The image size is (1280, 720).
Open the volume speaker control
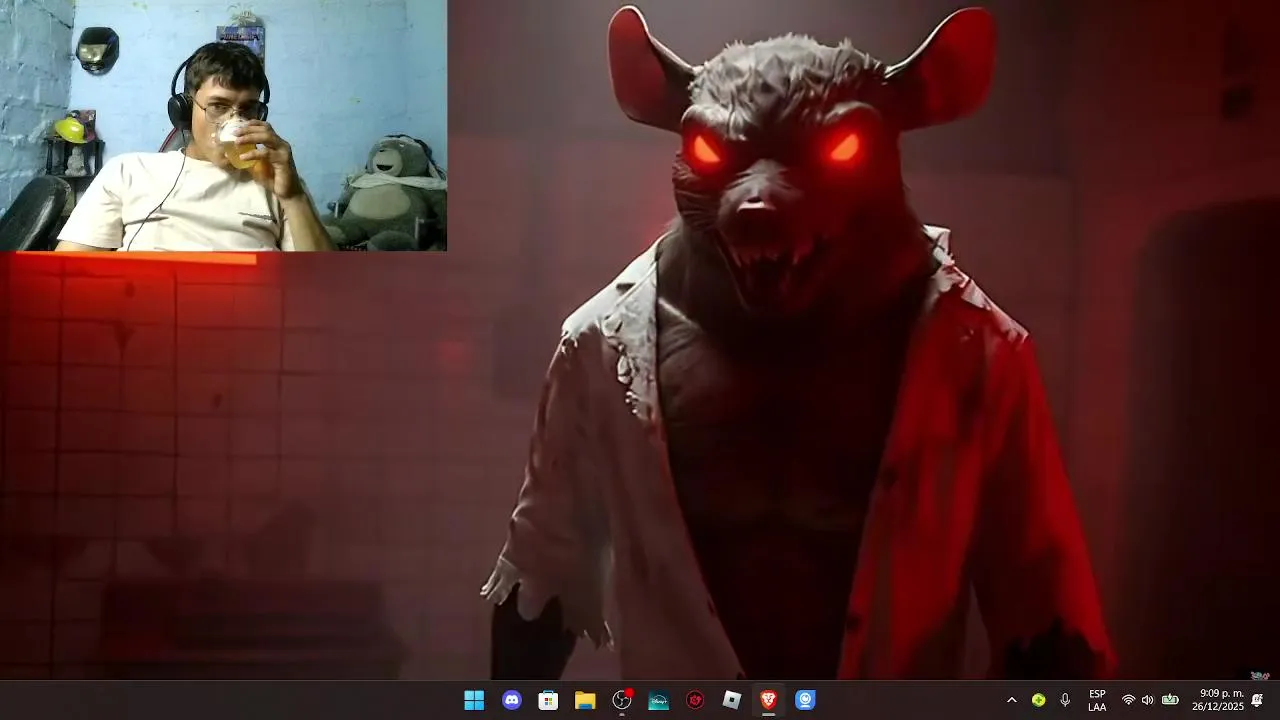click(1147, 700)
